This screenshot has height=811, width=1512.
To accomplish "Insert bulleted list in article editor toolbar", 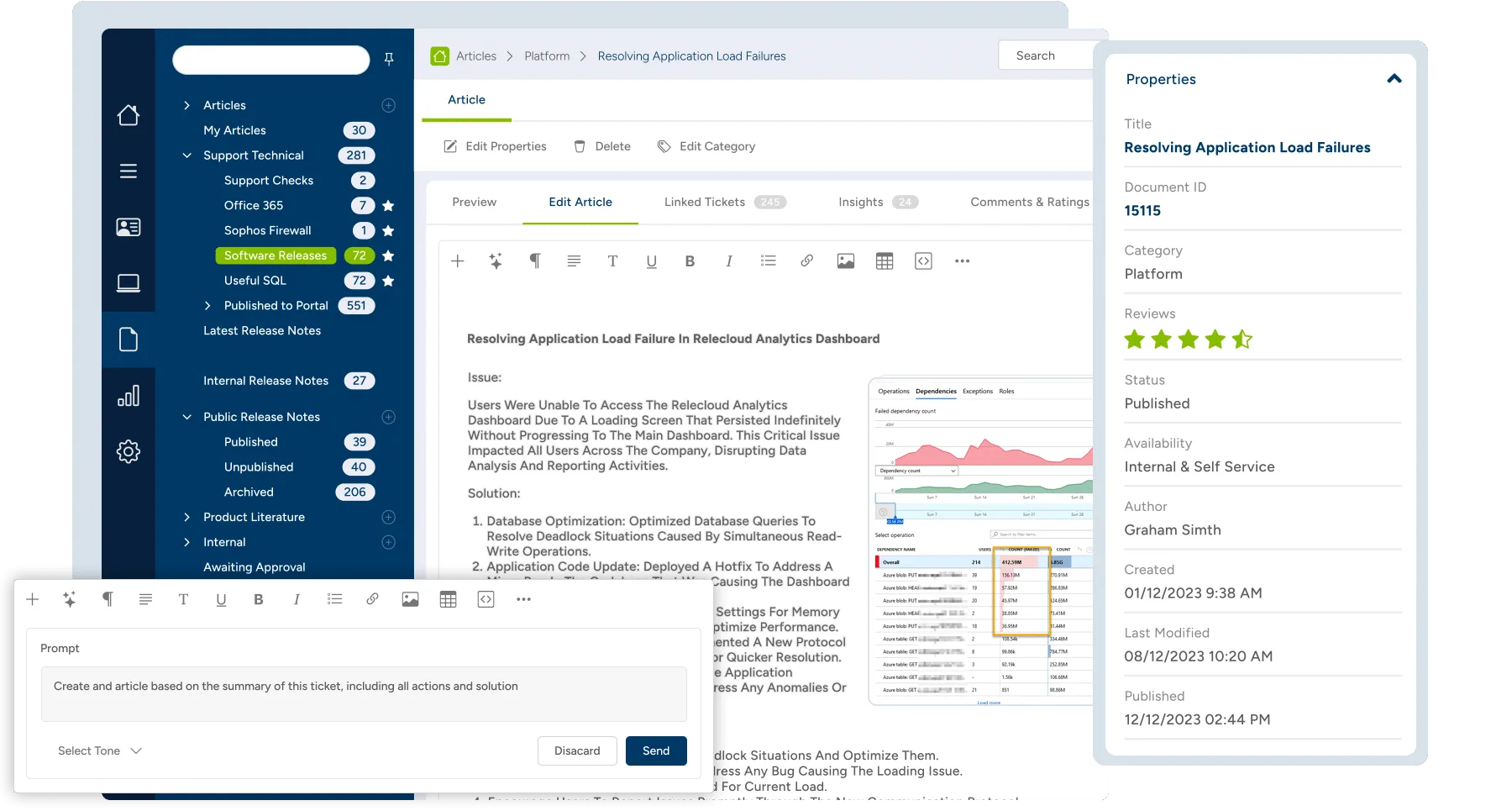I will (768, 261).
